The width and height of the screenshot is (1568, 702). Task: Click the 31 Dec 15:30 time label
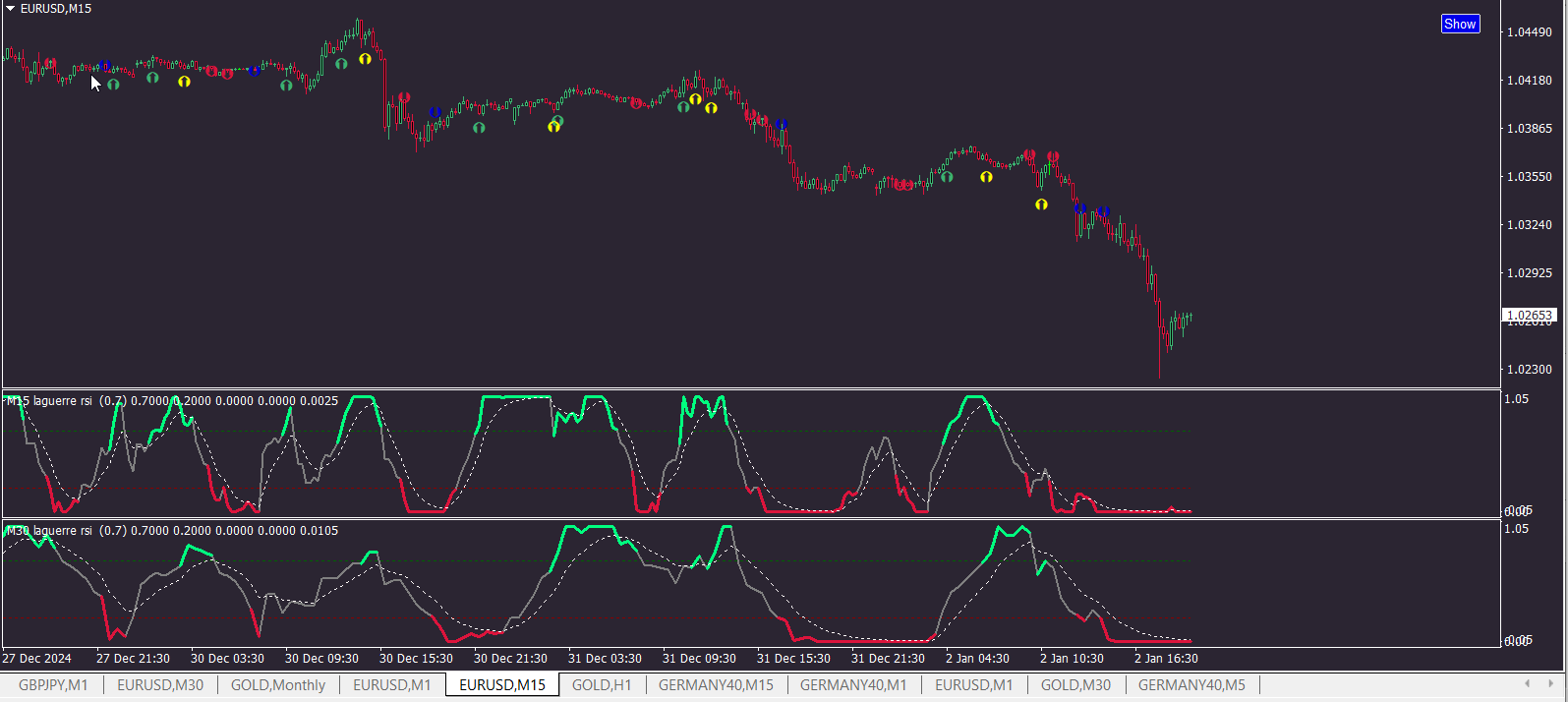pyautogui.click(x=793, y=659)
